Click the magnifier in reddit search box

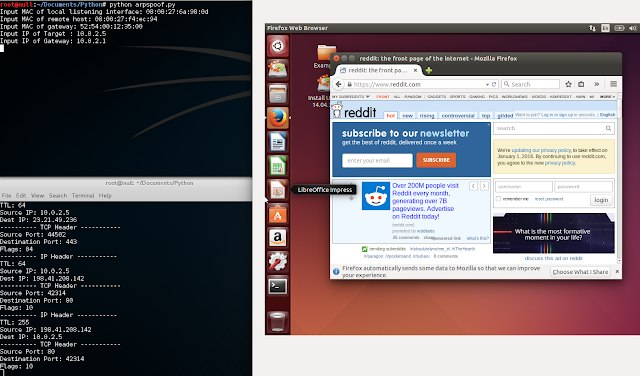(x=608, y=128)
